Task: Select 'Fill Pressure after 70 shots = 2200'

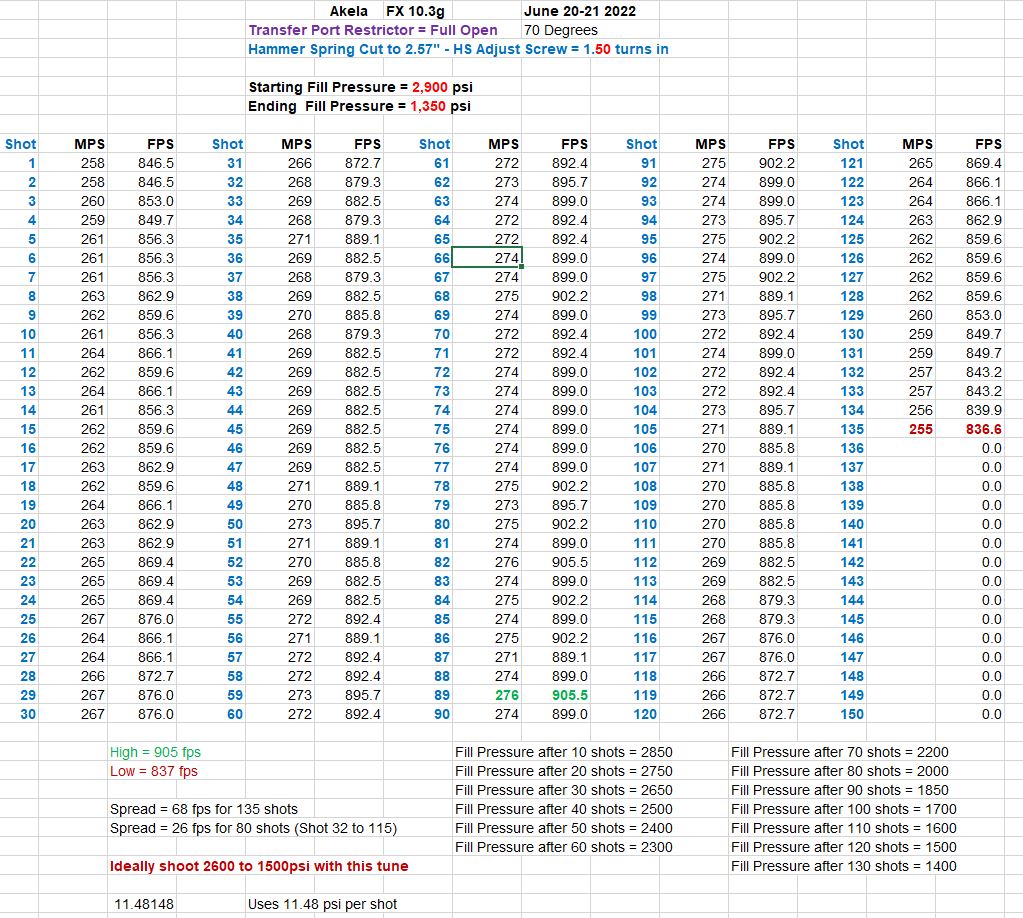Action: coord(840,752)
